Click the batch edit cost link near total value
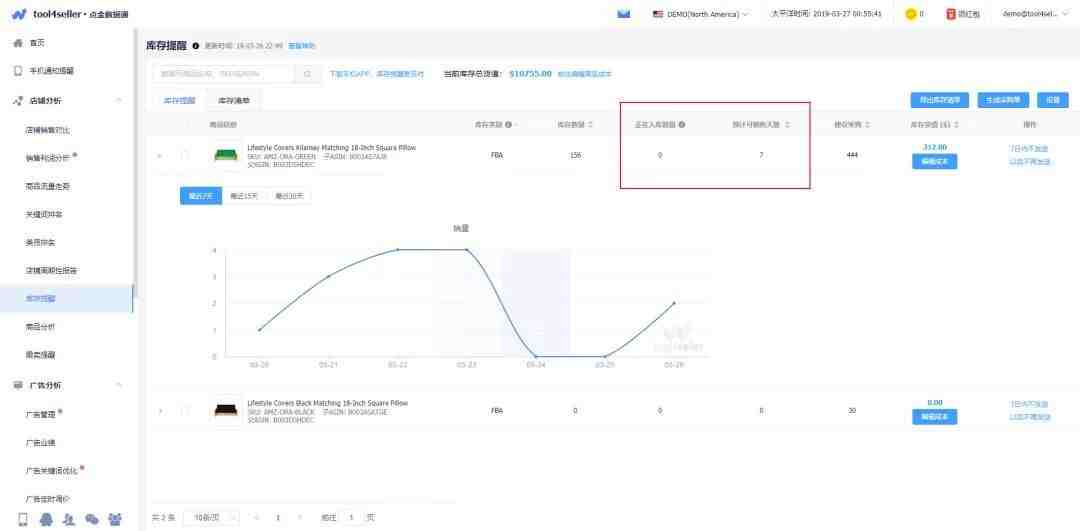 [584, 74]
